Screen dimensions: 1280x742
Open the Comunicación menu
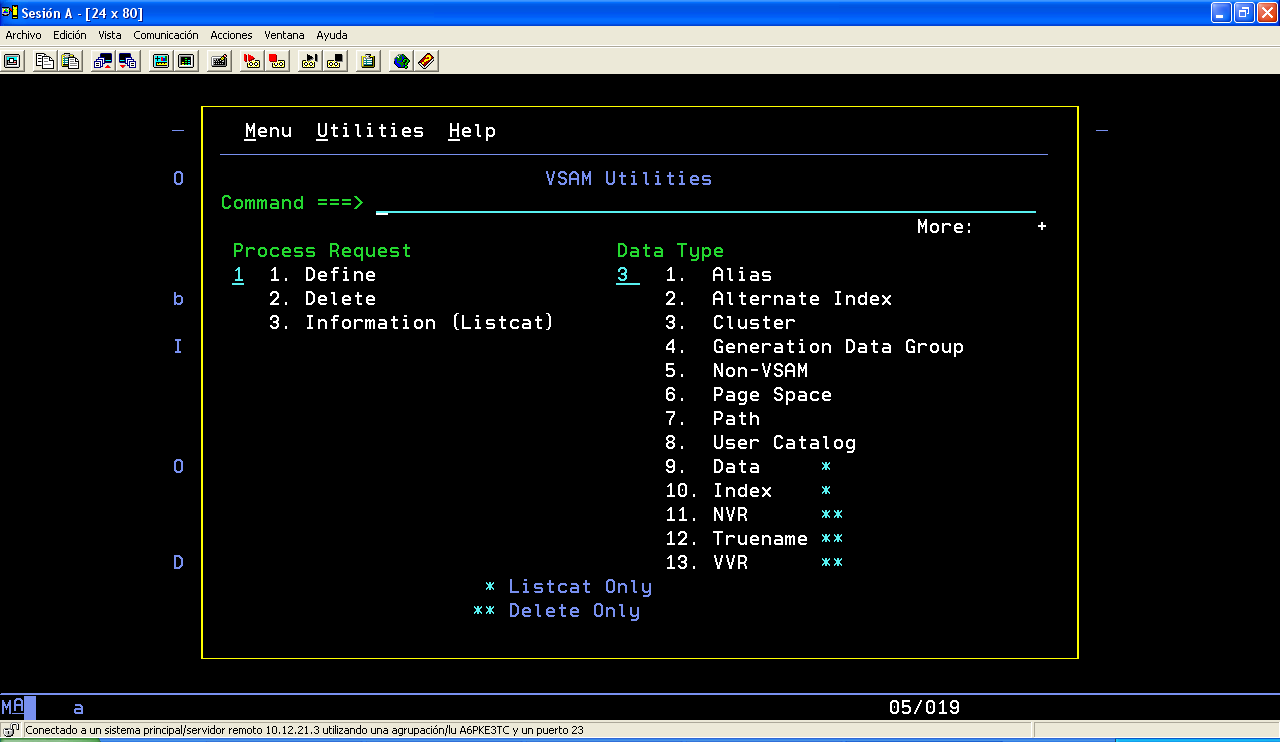coord(166,34)
